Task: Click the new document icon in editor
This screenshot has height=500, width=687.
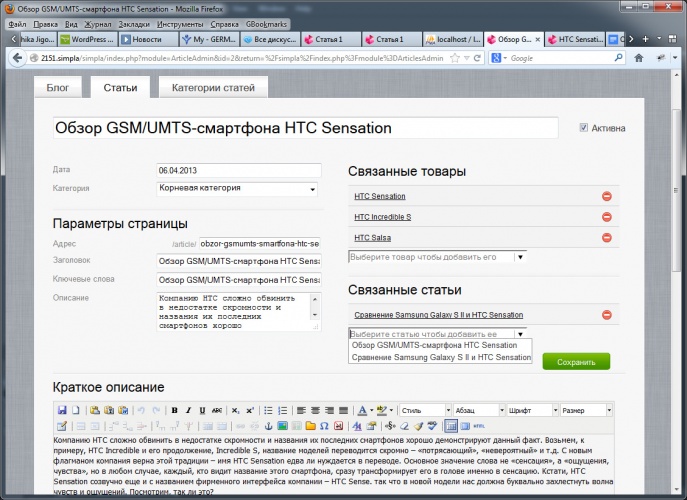Action: click(x=76, y=411)
